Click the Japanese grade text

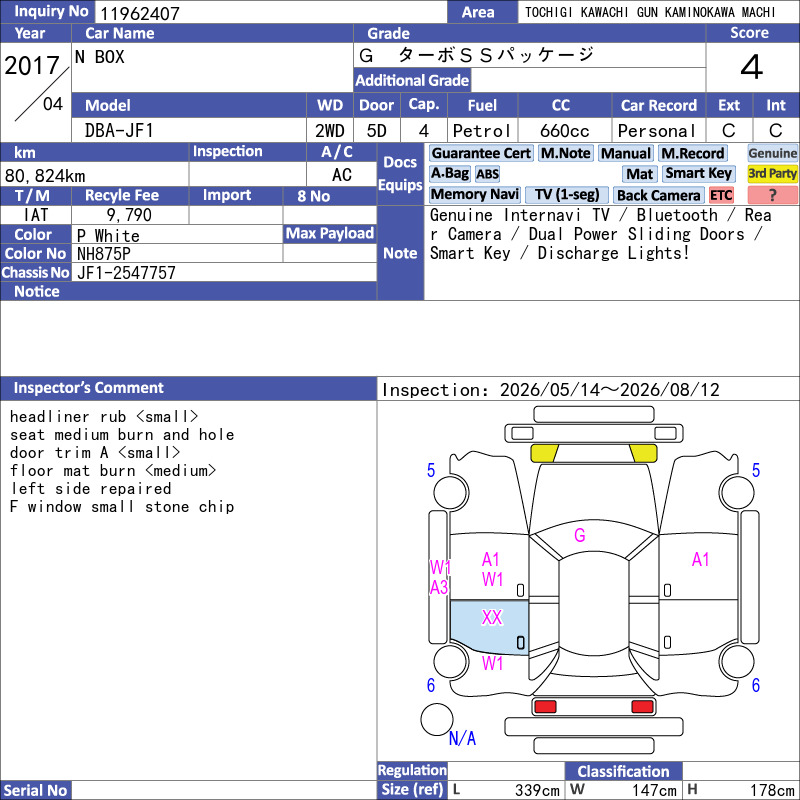point(477,55)
